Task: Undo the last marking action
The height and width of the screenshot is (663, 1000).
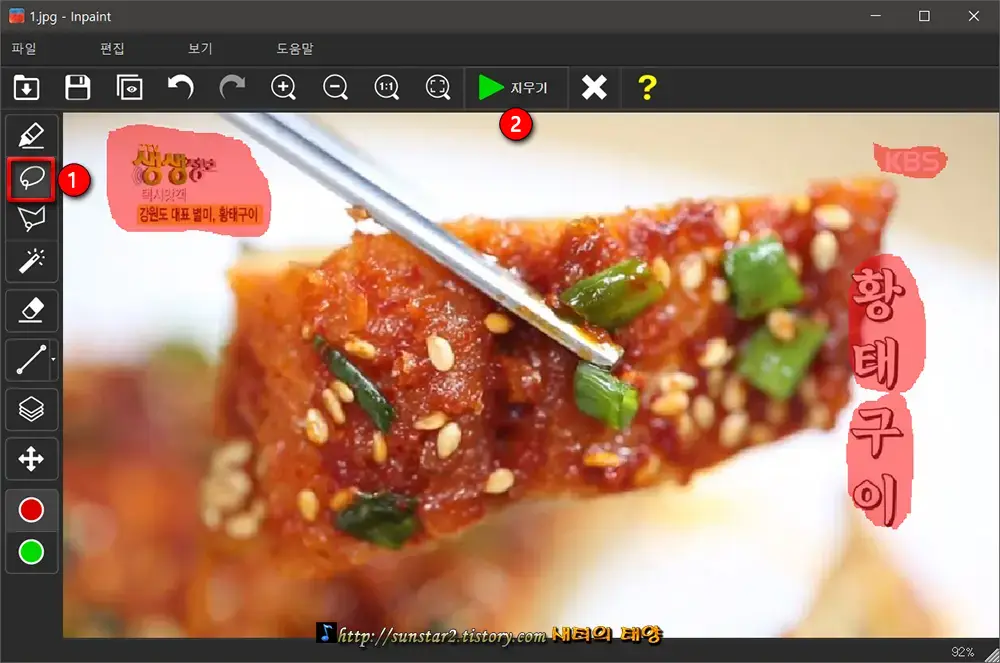Action: tap(181, 87)
